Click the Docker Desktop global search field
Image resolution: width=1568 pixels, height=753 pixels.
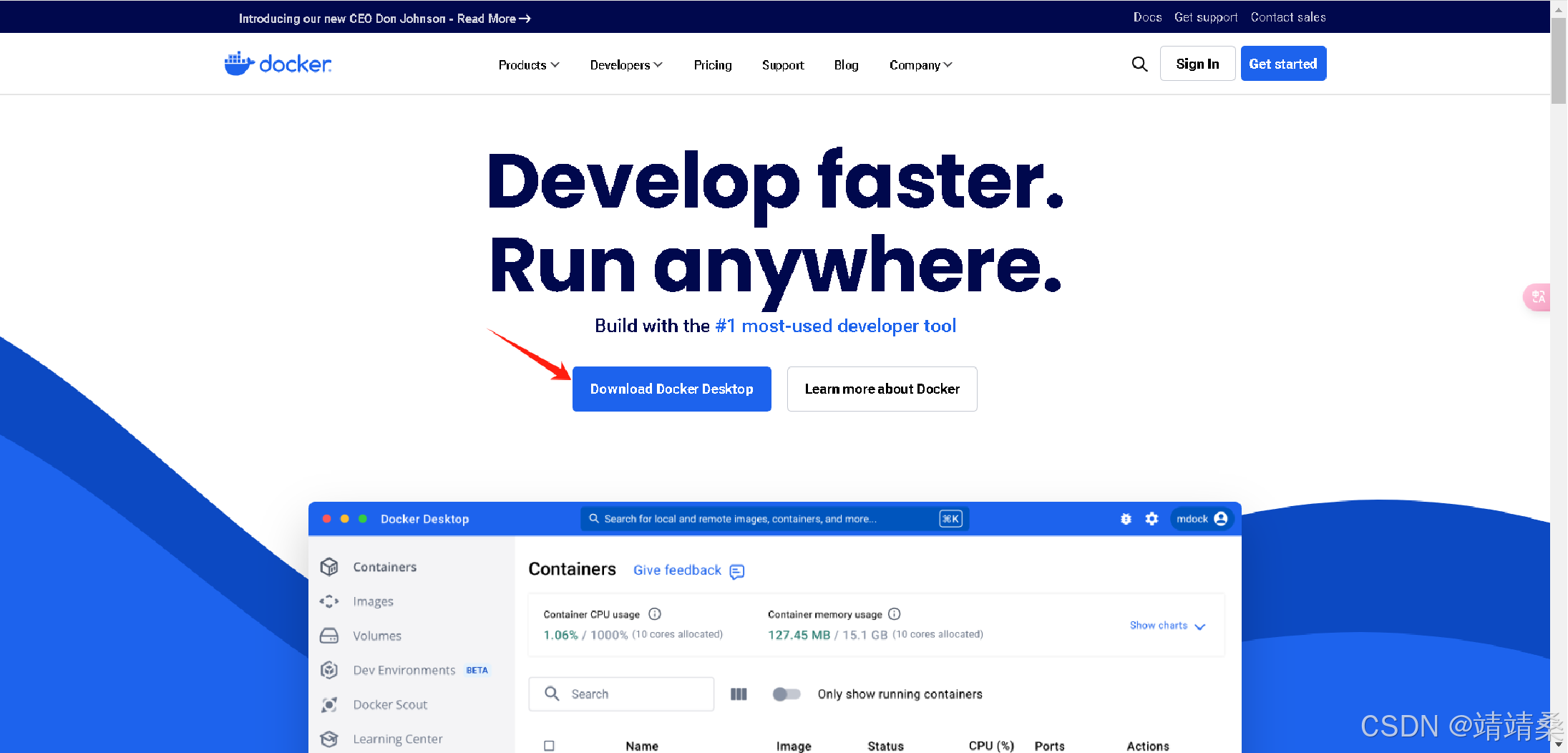pos(775,519)
